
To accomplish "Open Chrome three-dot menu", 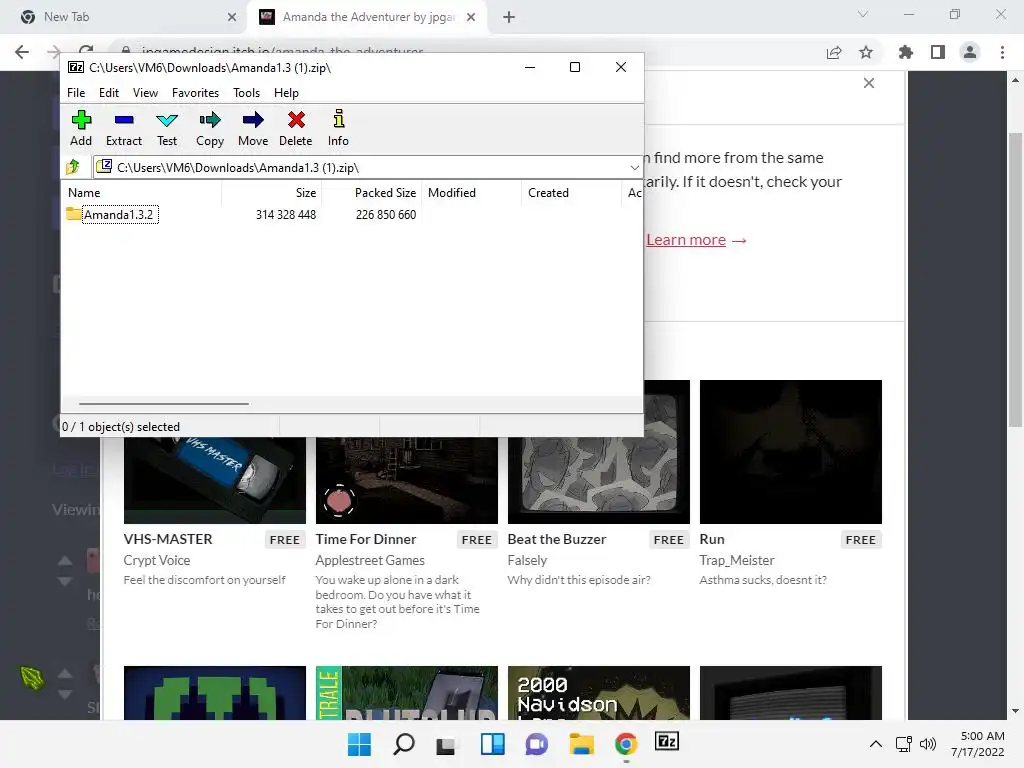I will [1002, 52].
